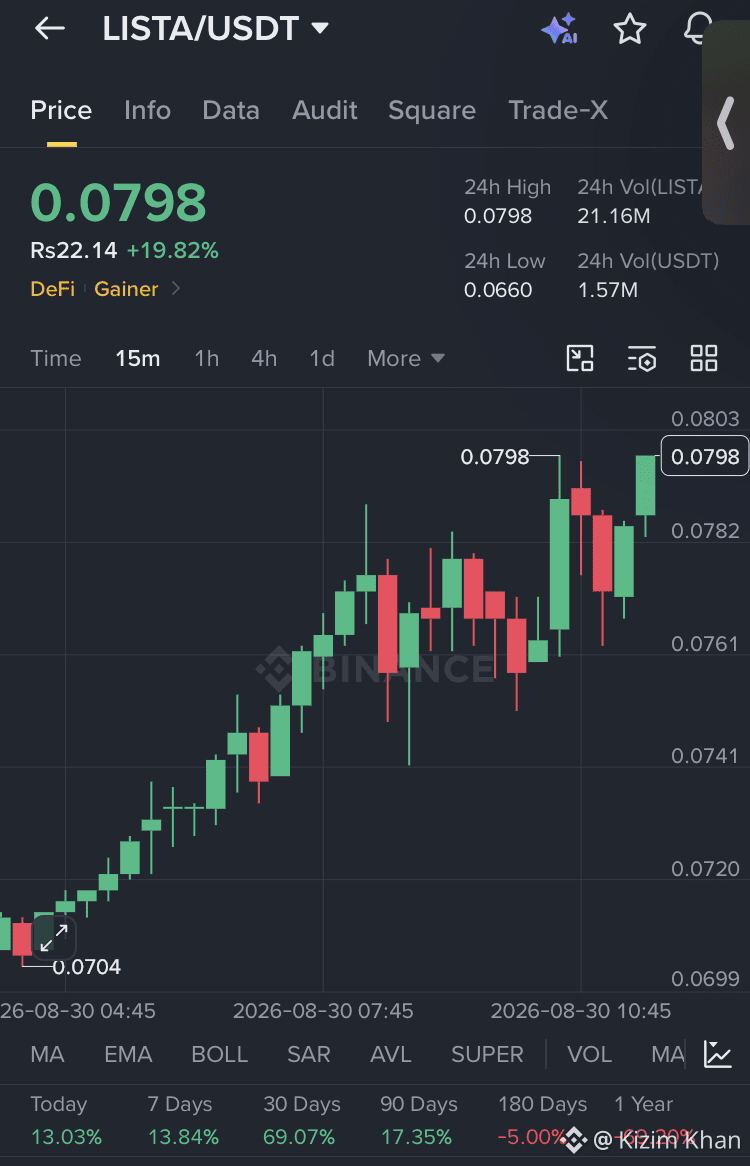
Task: Click the 30 Days 69.07% performance value
Action: tap(299, 1137)
